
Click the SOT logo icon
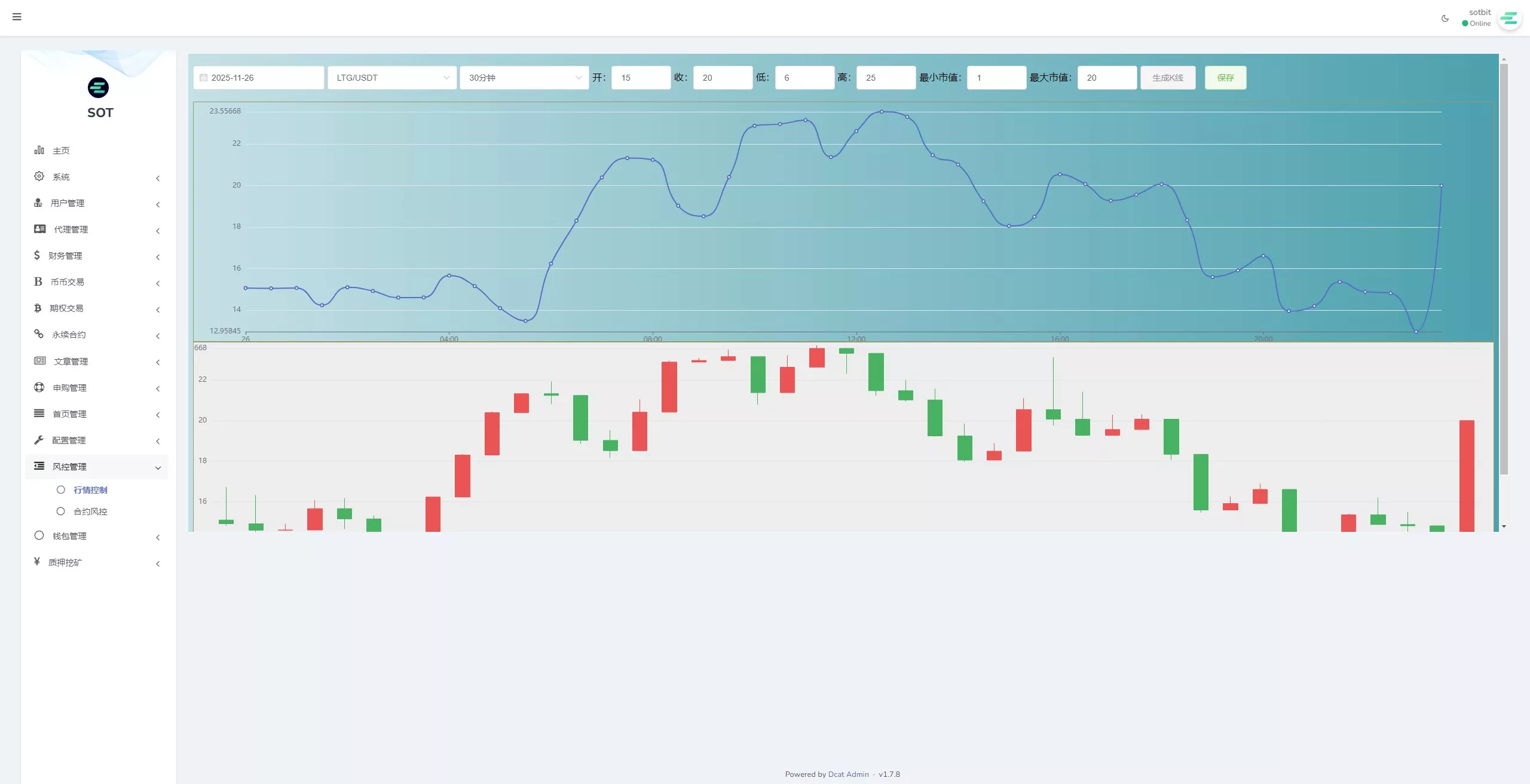click(98, 88)
